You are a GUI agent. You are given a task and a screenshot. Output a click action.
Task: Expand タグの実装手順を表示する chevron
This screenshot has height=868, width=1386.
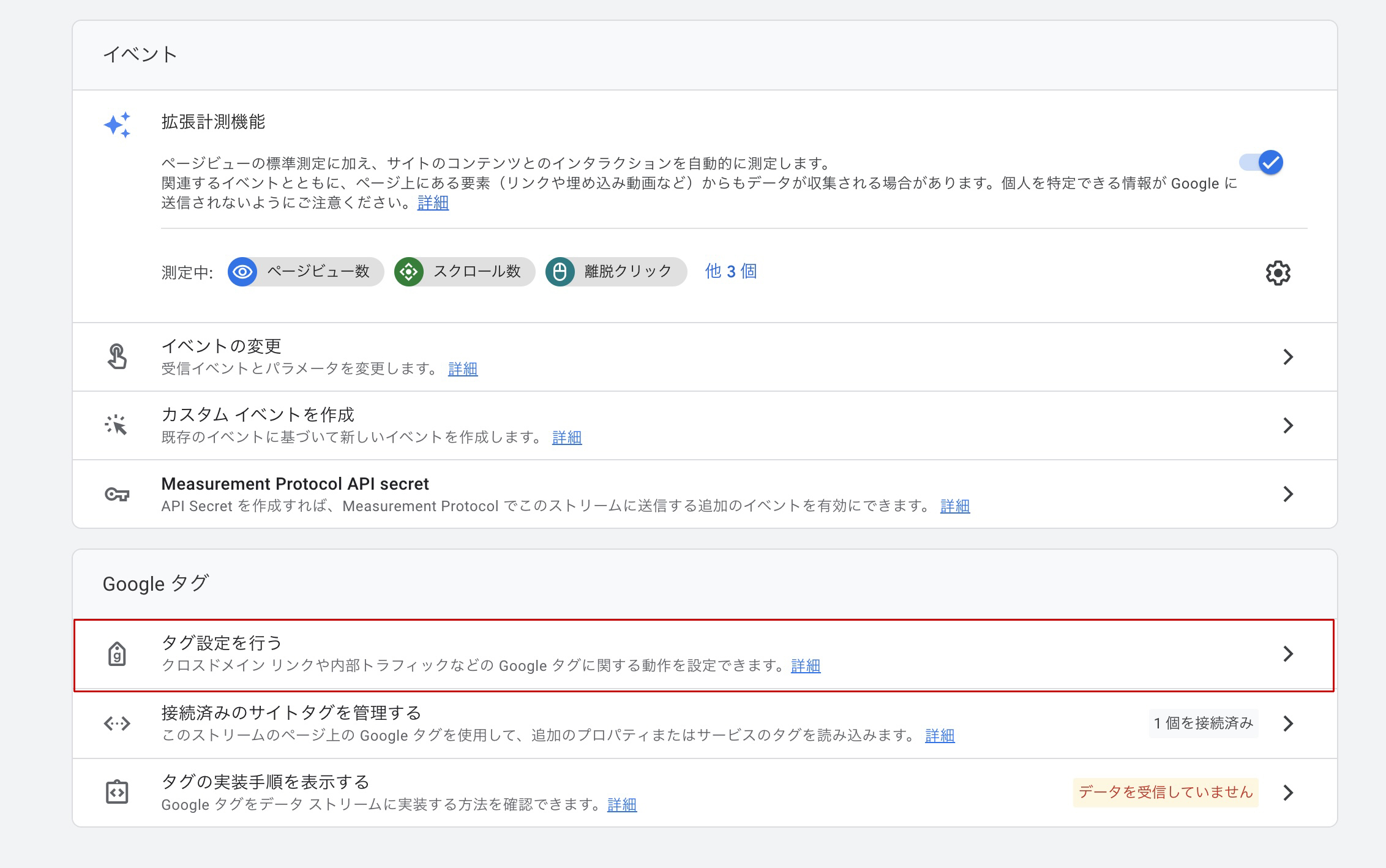coord(1288,793)
